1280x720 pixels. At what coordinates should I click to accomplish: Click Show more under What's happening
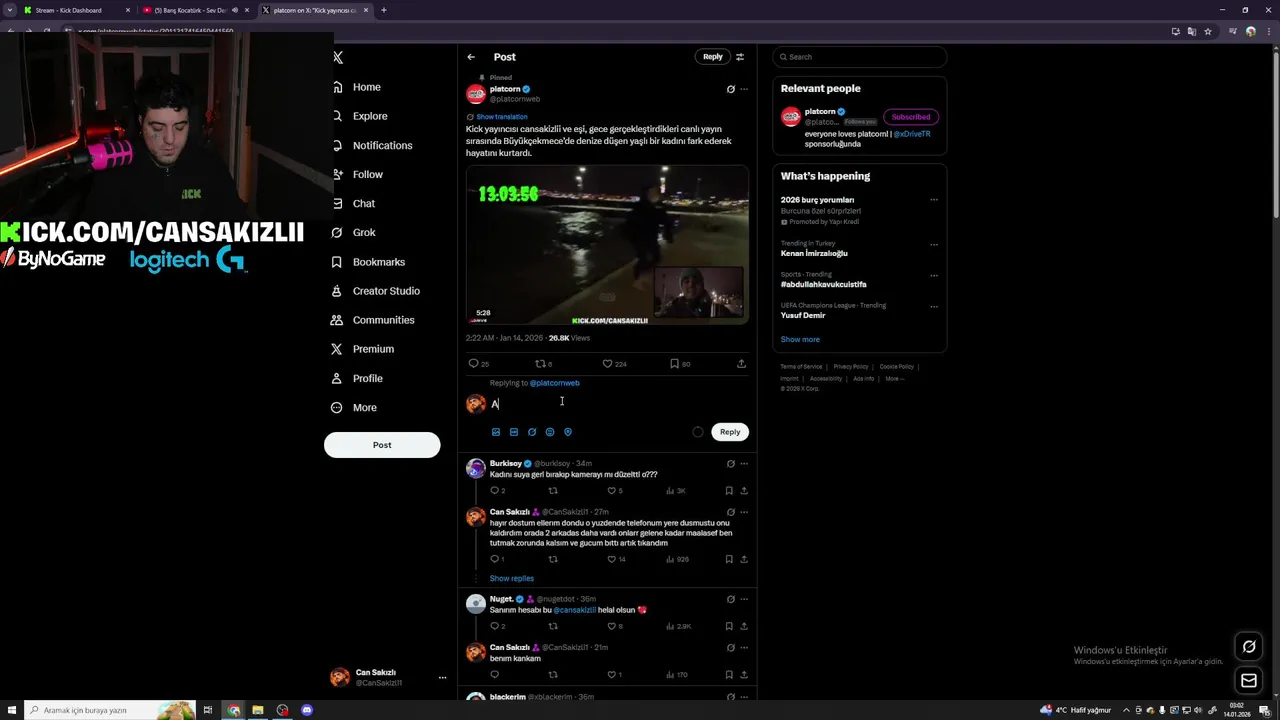[x=800, y=340]
